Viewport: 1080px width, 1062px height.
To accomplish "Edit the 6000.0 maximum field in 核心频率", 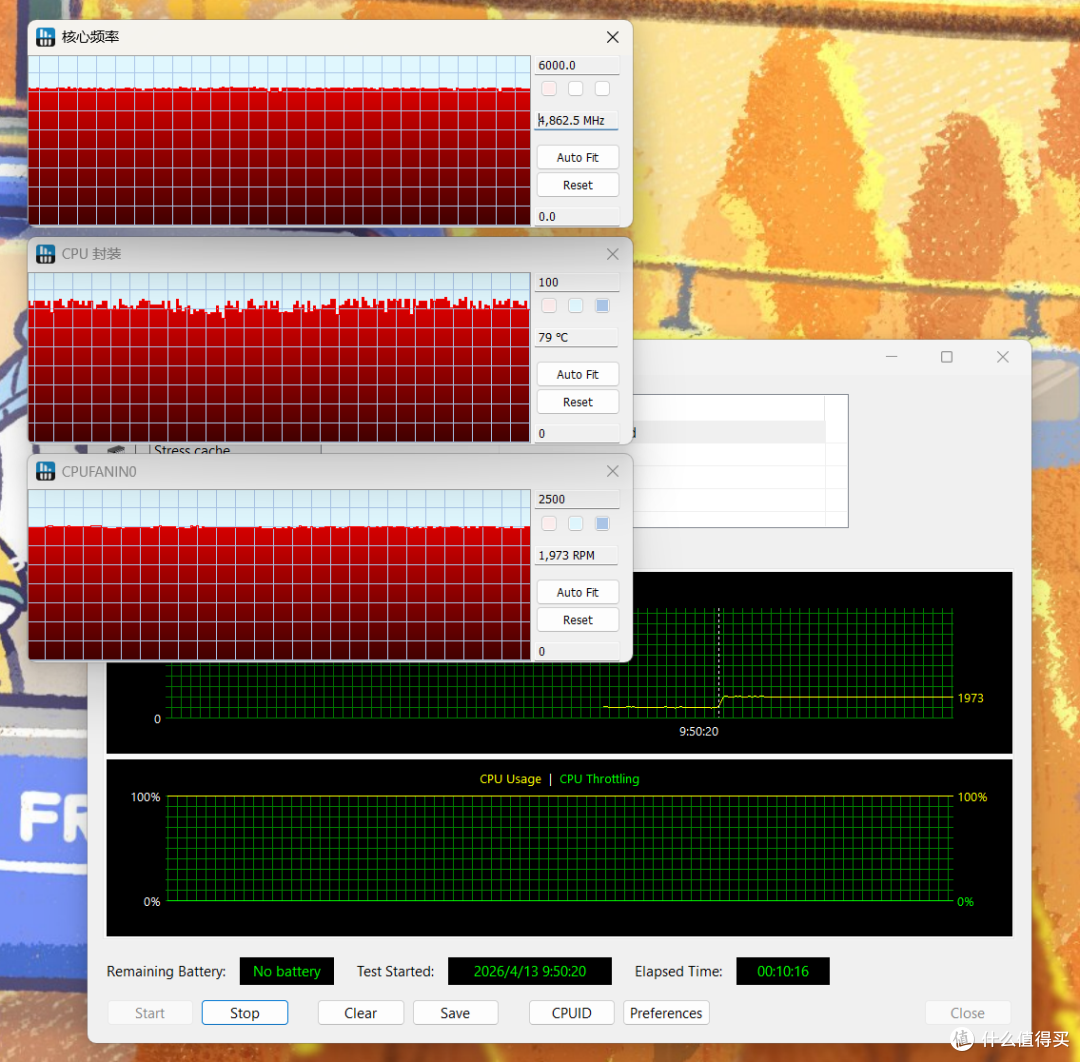I will pos(577,65).
